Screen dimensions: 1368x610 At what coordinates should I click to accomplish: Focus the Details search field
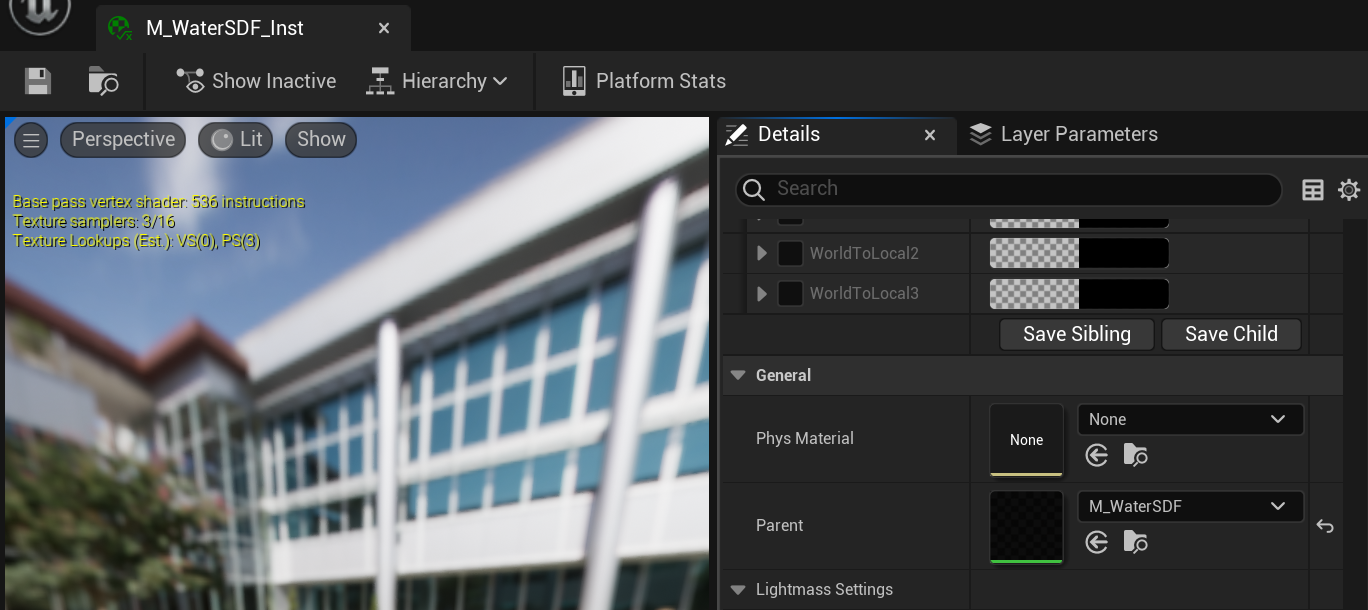1009,189
